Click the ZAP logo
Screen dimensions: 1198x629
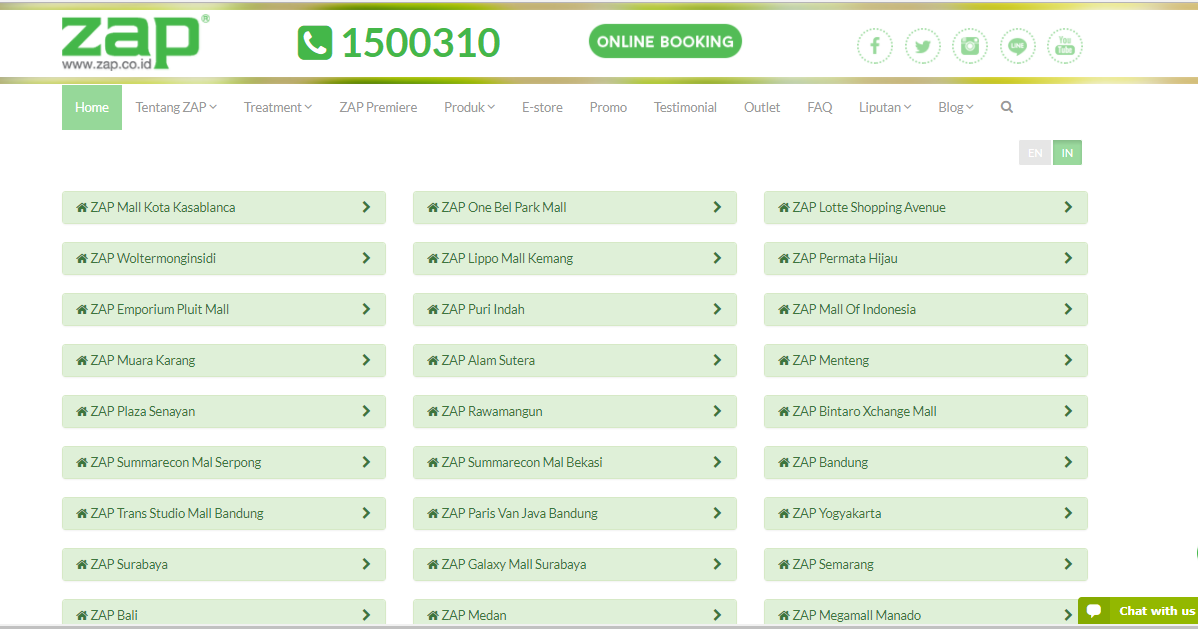[x=135, y=43]
